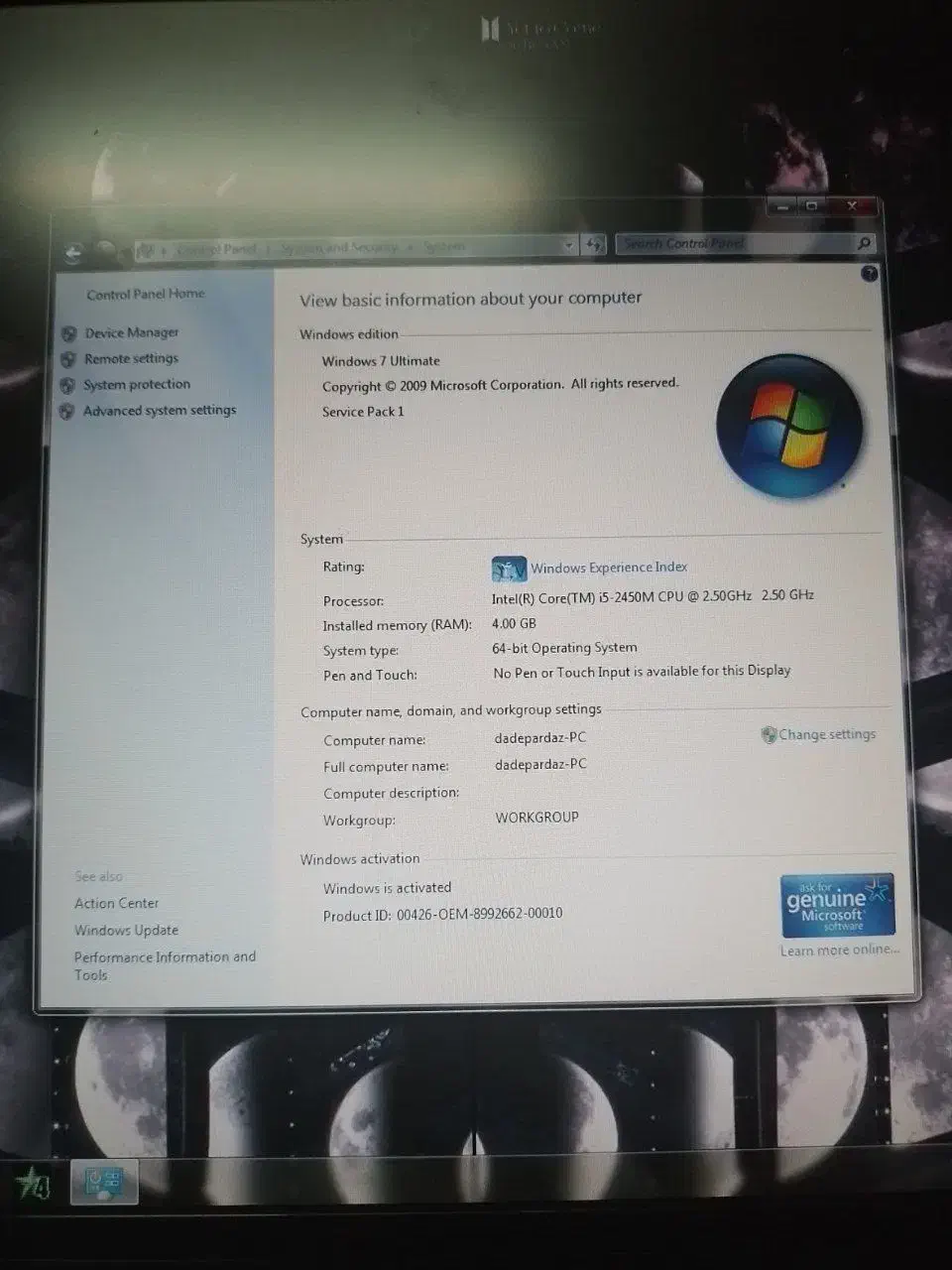
Task: Select the No Pen or Touch Input text
Action: click(x=642, y=672)
